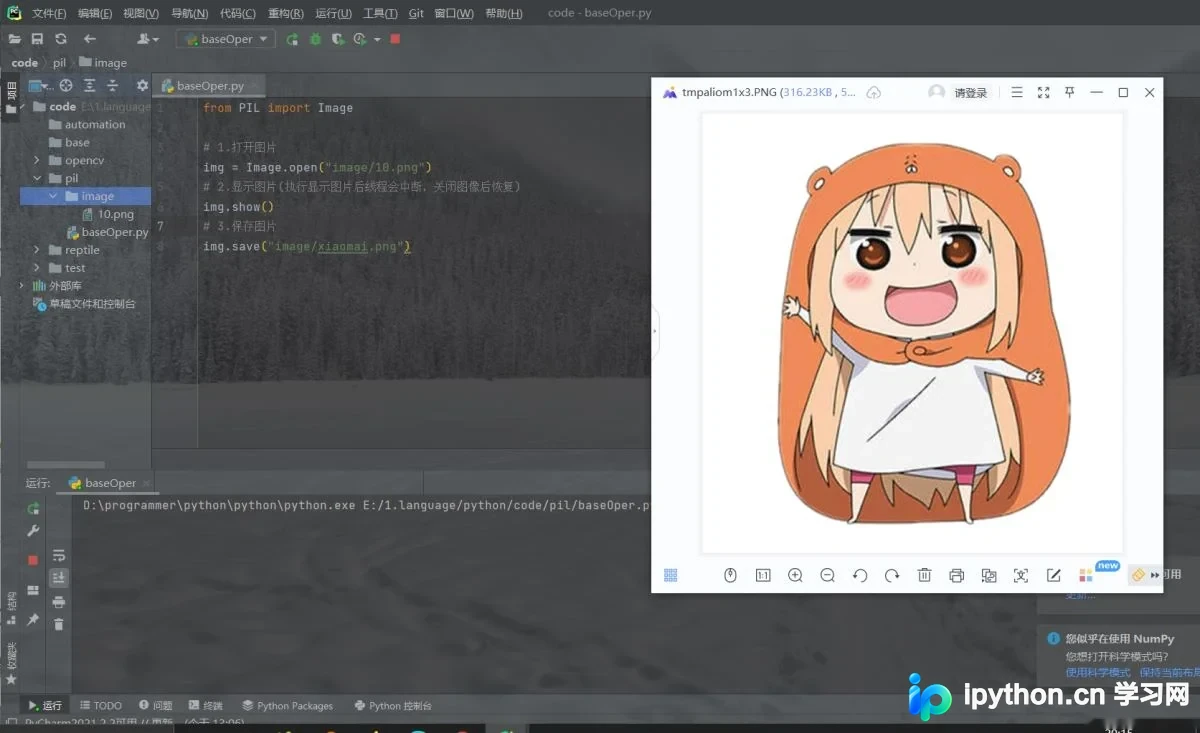1200x733 pixels.
Task: Open the project view dropdown
Action: point(41,86)
